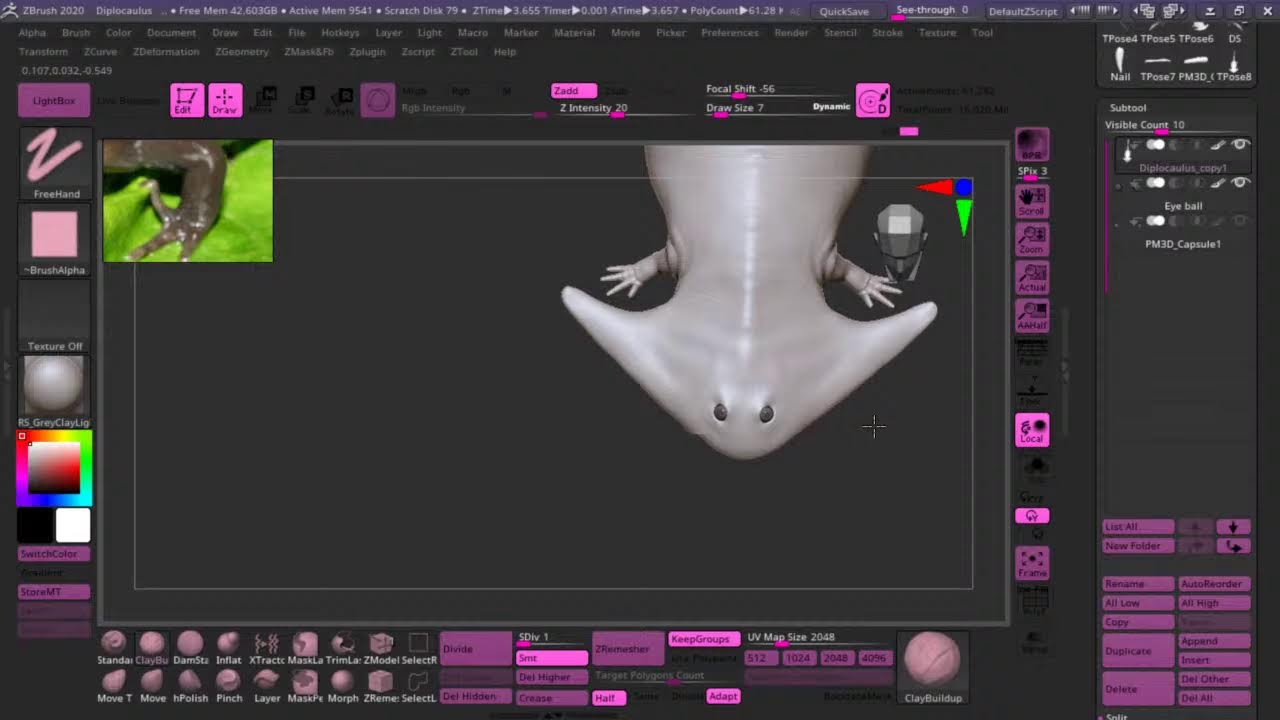The image size is (1280, 720).
Task: Set UV map size to 1024
Action: [797, 658]
